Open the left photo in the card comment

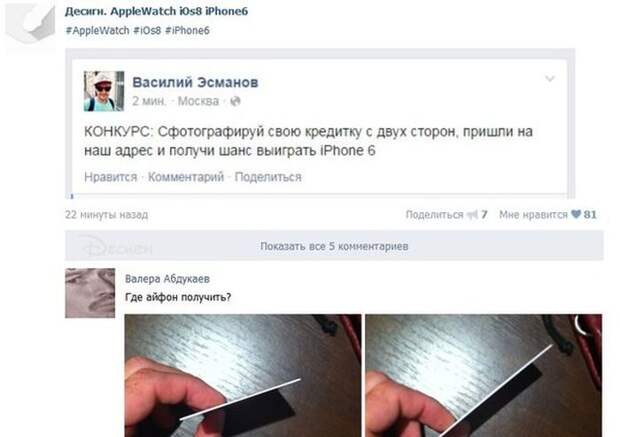coord(243,375)
